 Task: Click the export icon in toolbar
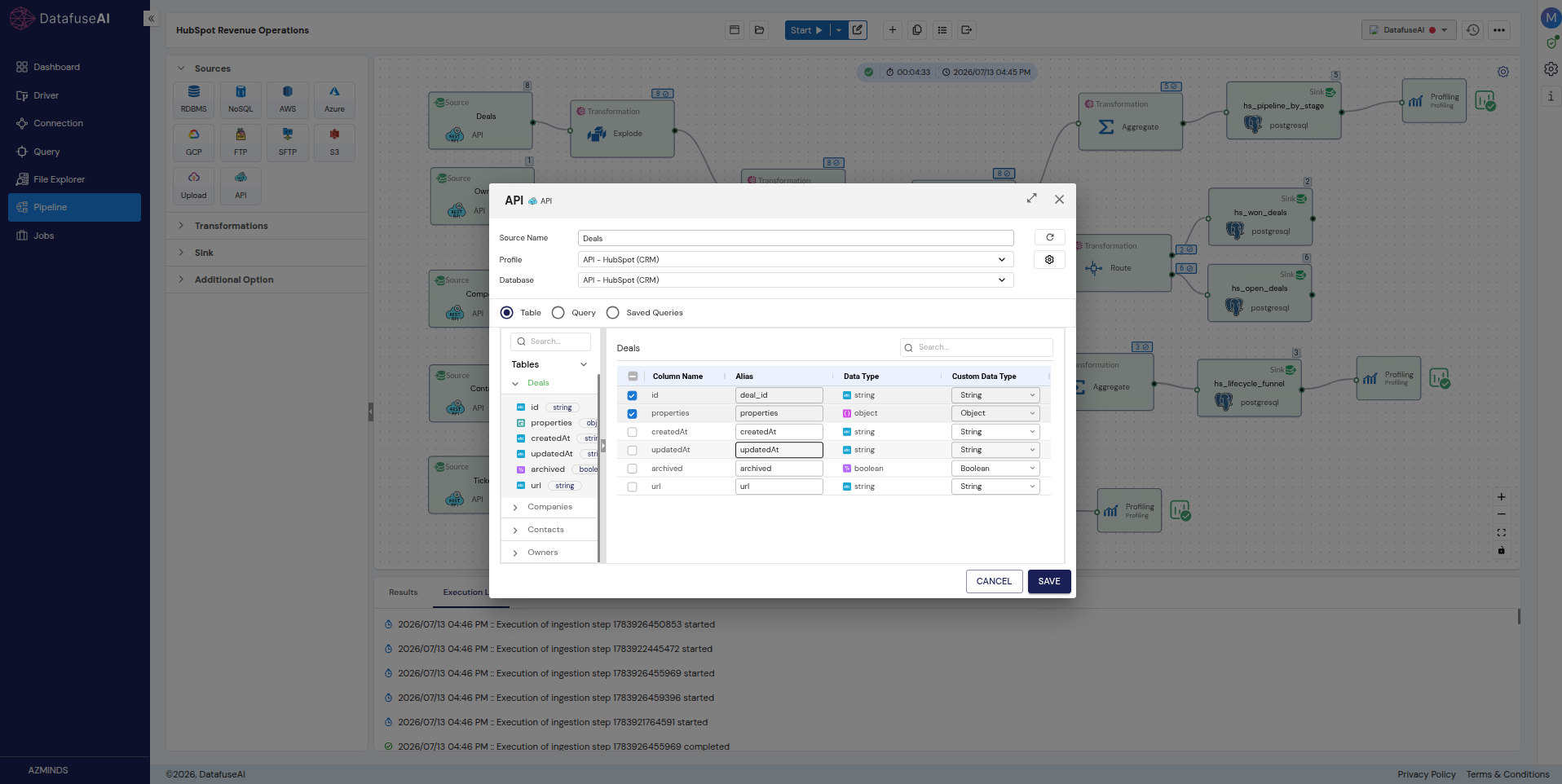pos(967,30)
